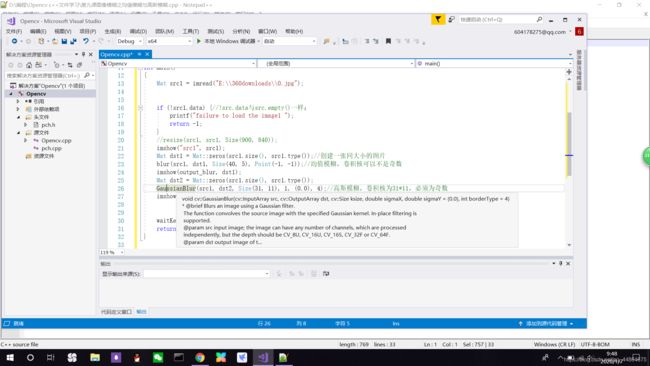Viewport: 650px width, 366px height.
Task: Click the Visual Studio taskbar icon
Action: tap(263, 357)
